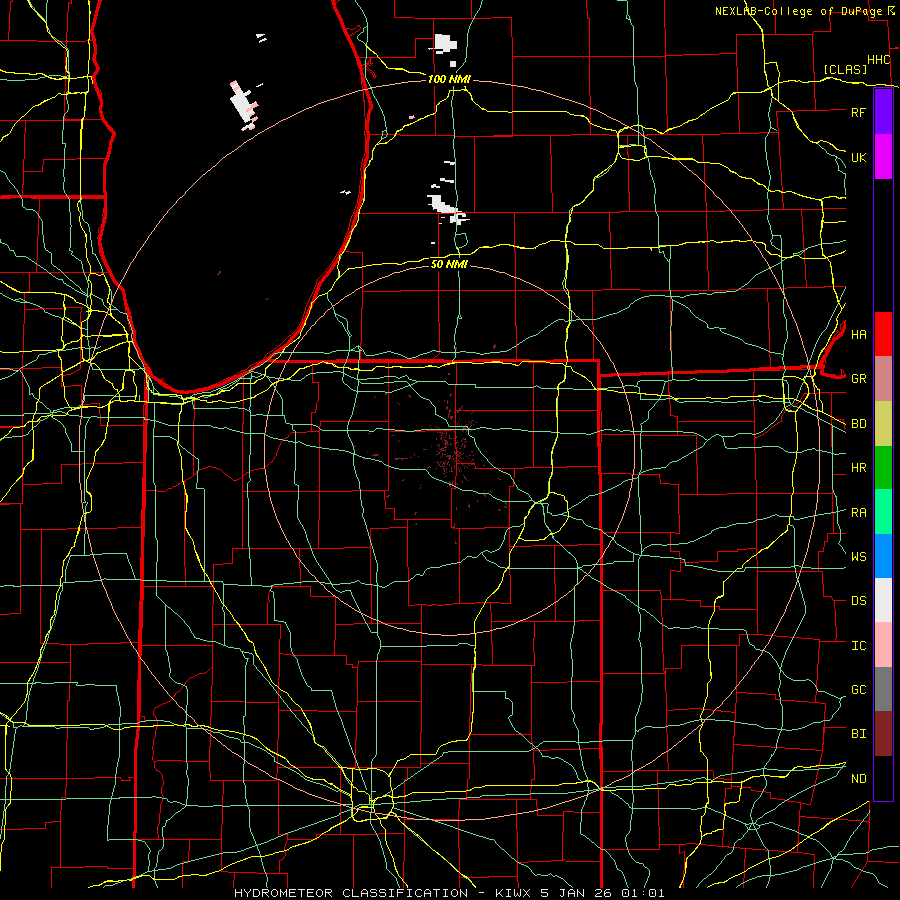The width and height of the screenshot is (900, 900).
Task: Click the HR legend label
Action: coord(858,468)
